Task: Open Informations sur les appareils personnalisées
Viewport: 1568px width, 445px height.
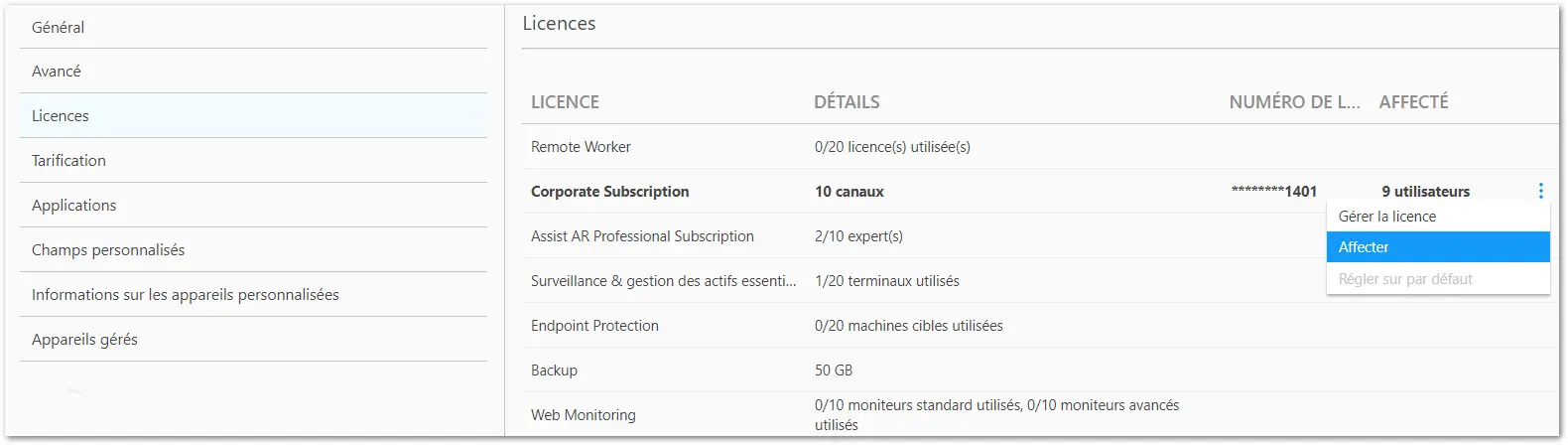Action: (253, 295)
